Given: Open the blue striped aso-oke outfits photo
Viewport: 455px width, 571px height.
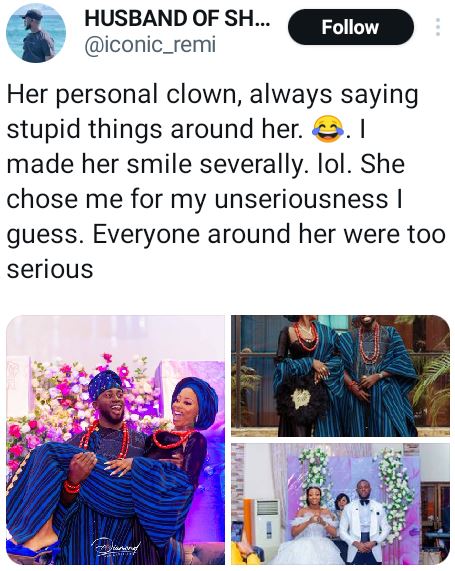Looking at the screenshot, I should (340, 376).
